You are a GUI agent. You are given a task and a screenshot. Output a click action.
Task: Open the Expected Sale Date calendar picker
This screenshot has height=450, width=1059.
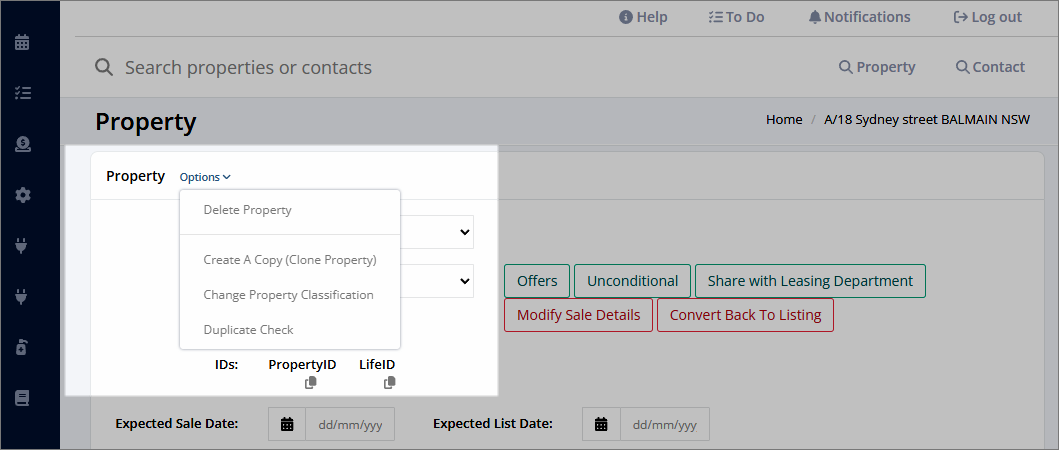287,424
